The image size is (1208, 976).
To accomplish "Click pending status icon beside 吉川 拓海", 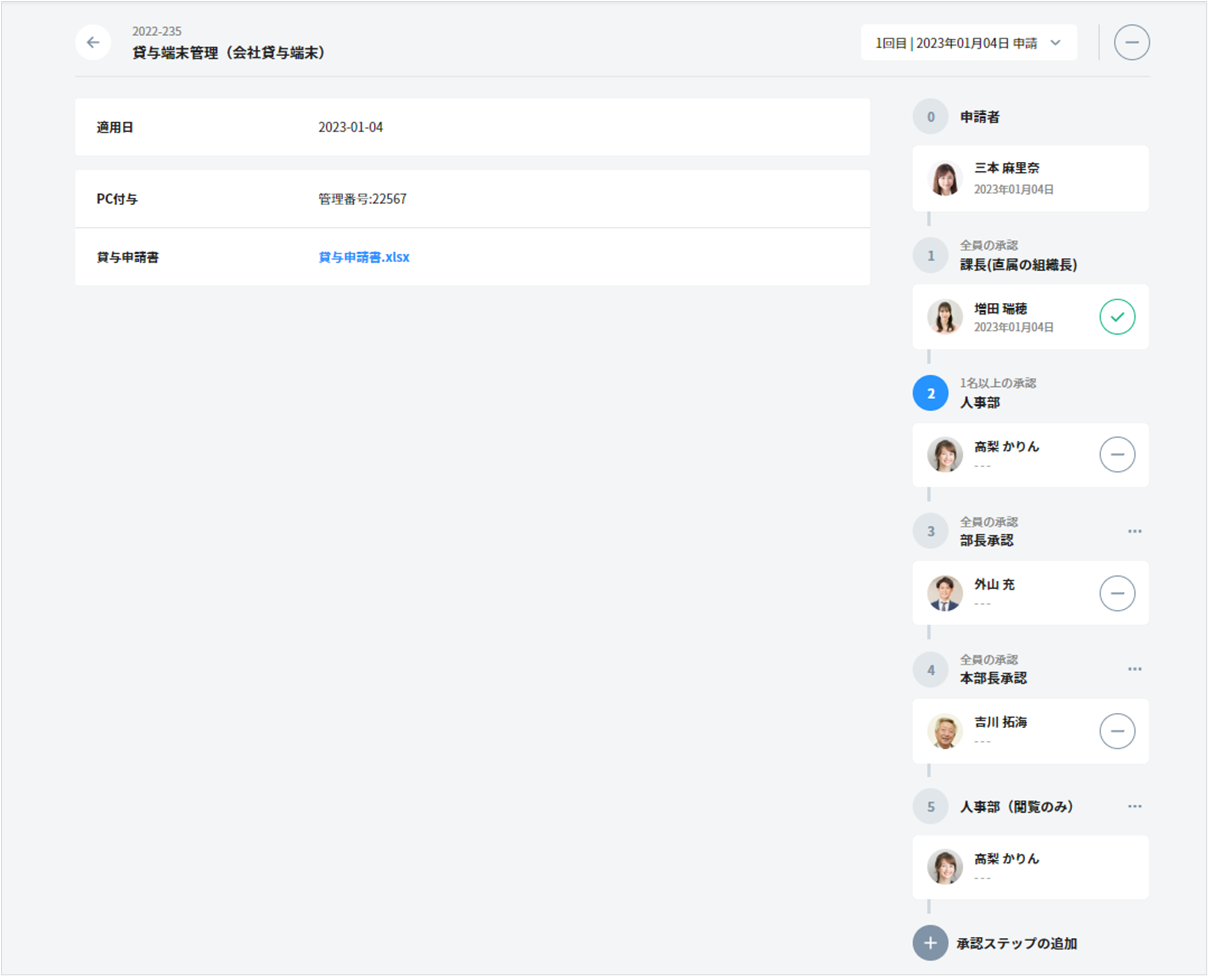I will 1117,731.
